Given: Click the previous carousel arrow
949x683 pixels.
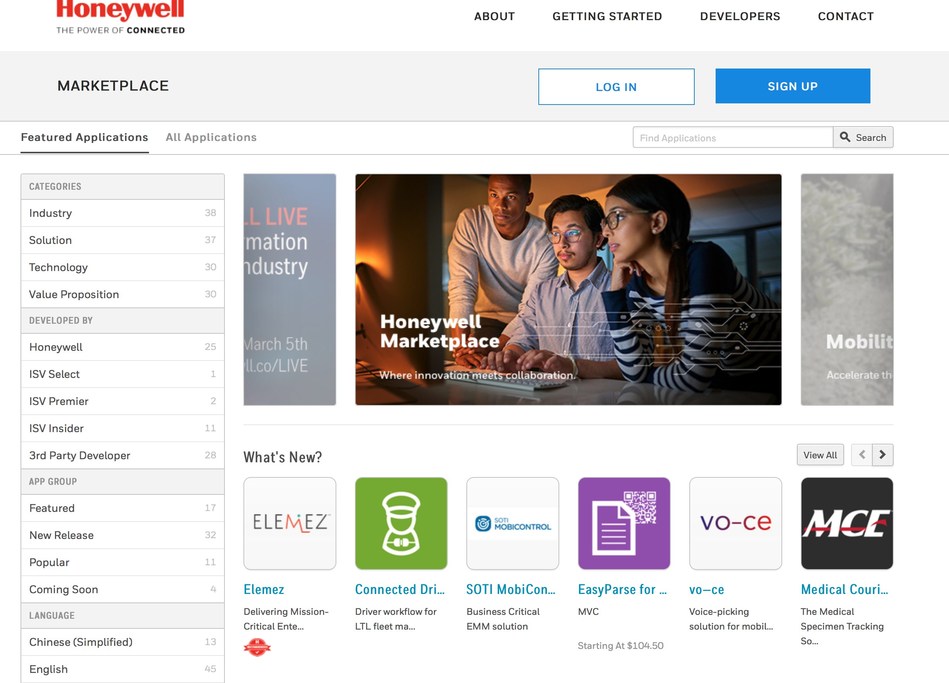Looking at the screenshot, I should [x=861, y=454].
